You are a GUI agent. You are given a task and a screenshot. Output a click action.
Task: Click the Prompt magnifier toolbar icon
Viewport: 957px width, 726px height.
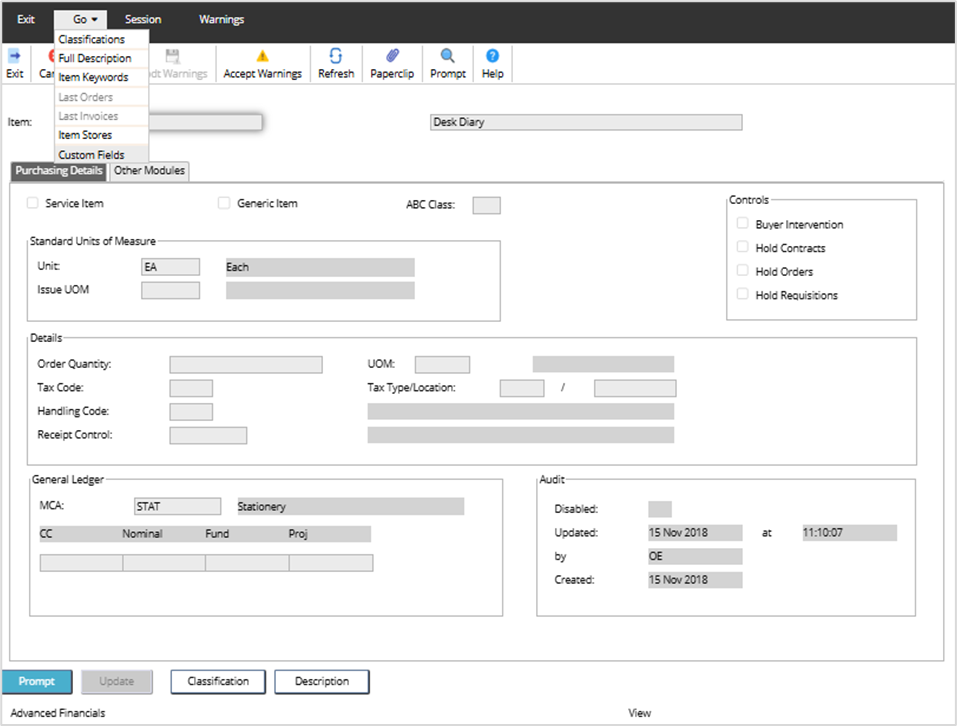(x=447, y=57)
